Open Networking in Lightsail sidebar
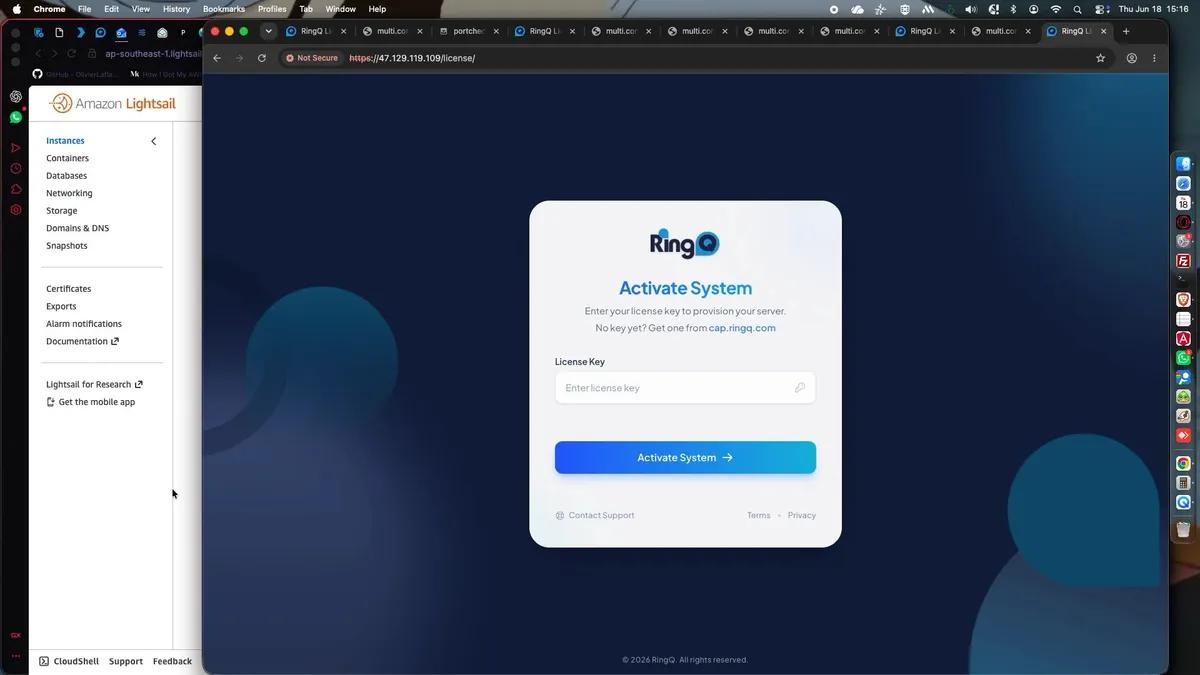The width and height of the screenshot is (1200, 675). coord(69,193)
